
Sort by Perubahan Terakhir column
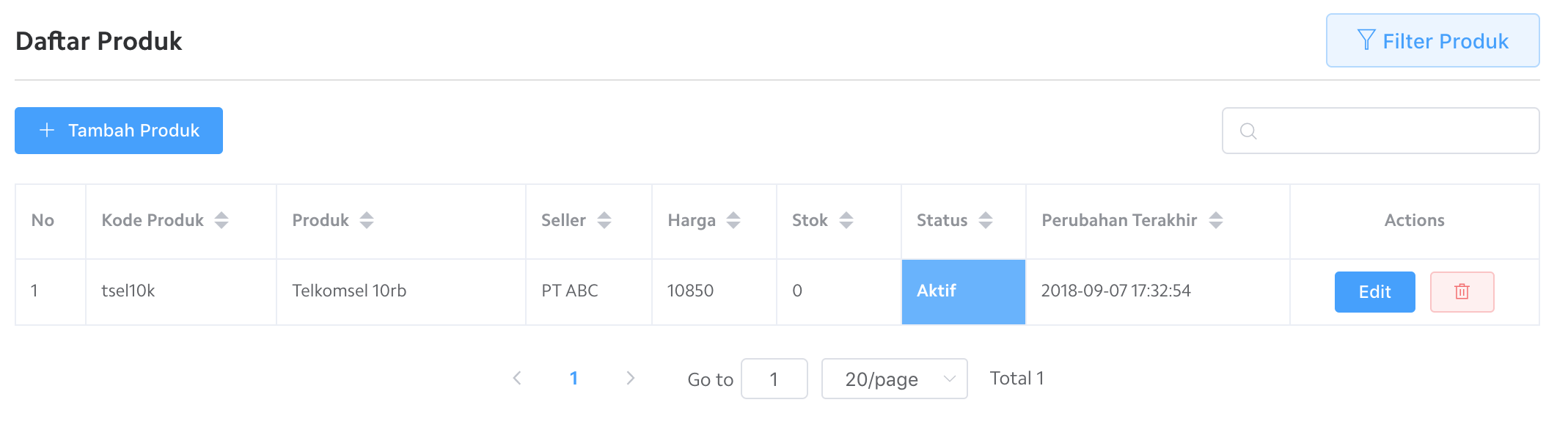tap(1216, 220)
